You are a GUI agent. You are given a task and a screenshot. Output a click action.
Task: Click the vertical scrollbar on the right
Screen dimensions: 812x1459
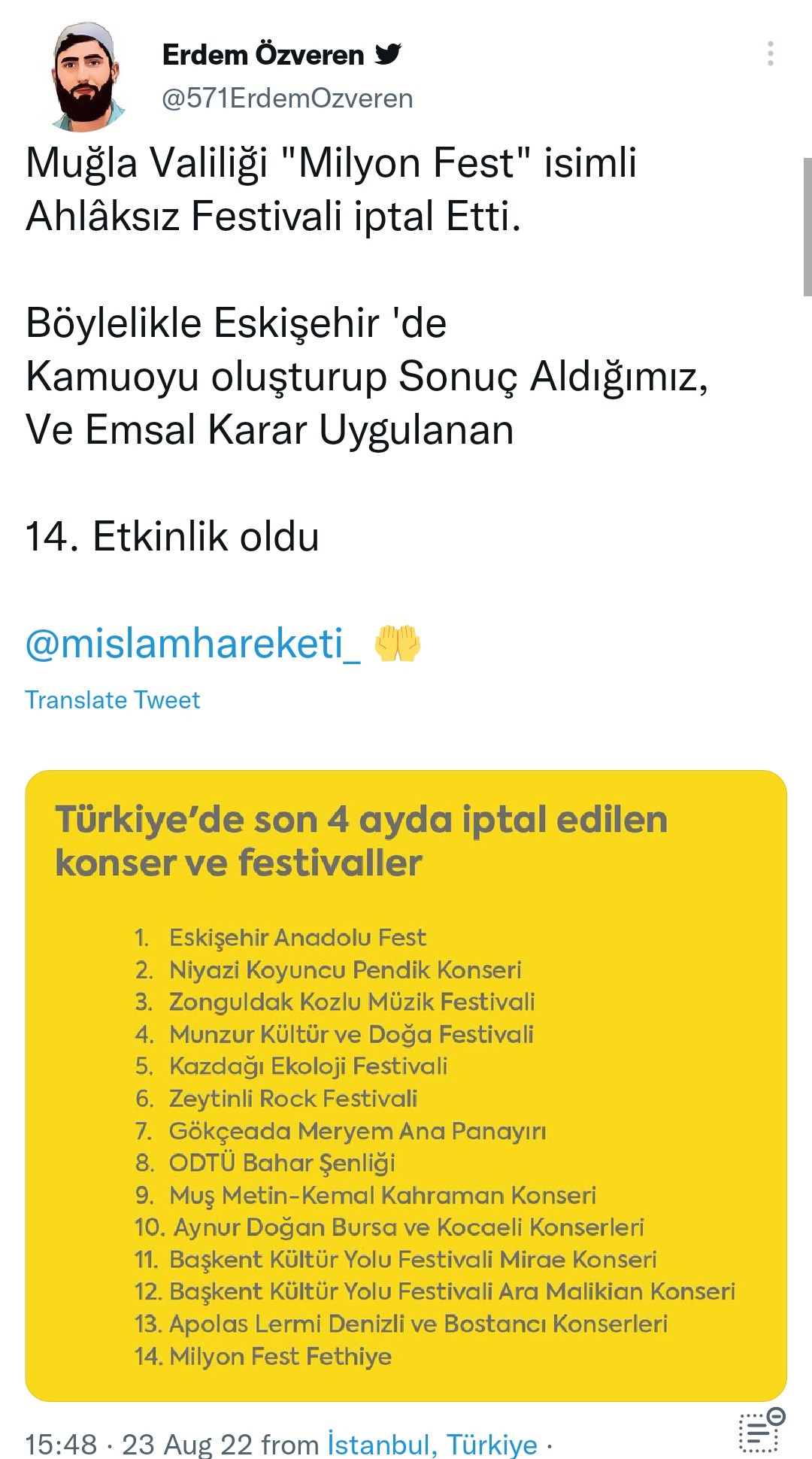pos(807,226)
